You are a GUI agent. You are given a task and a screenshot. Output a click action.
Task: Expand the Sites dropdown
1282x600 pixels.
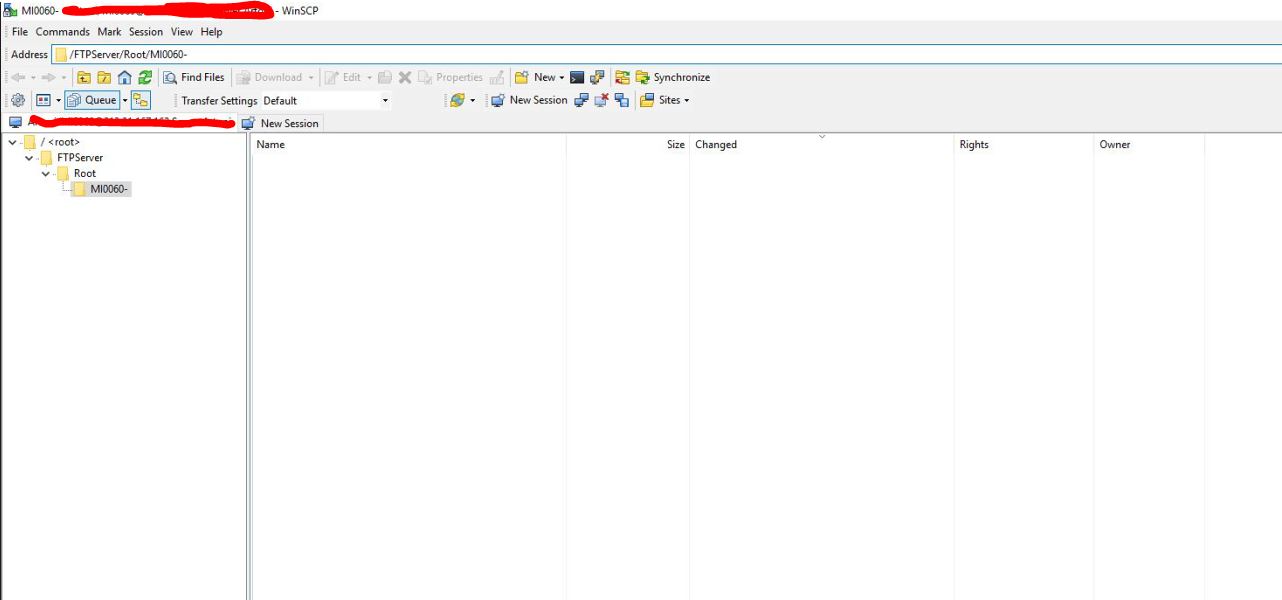pos(665,100)
